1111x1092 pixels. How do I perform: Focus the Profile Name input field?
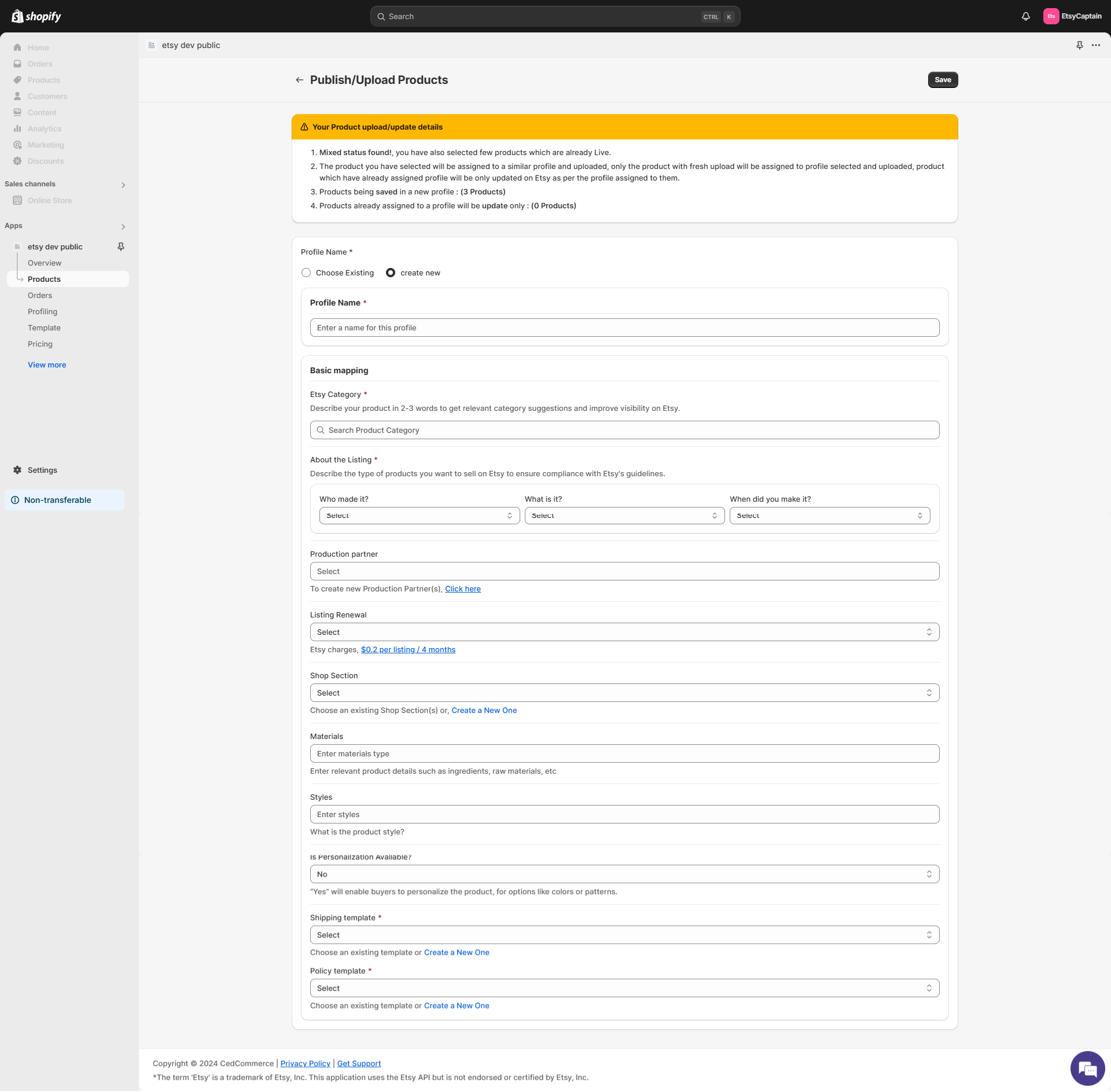point(624,328)
